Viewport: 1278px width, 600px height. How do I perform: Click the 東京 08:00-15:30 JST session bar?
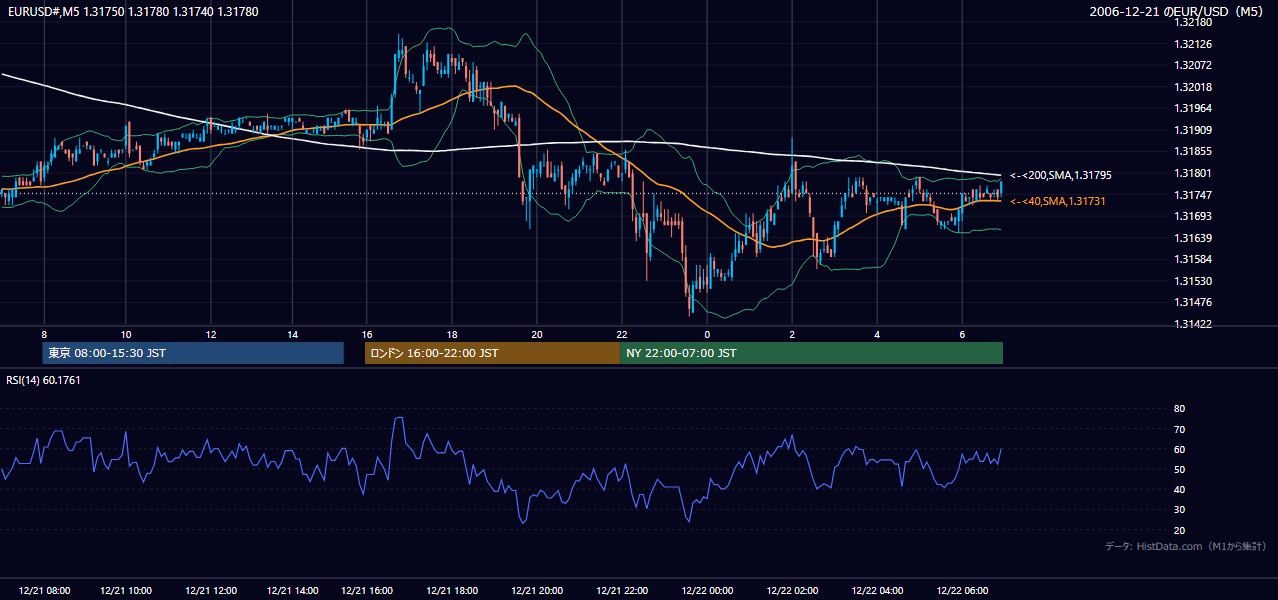pos(194,353)
